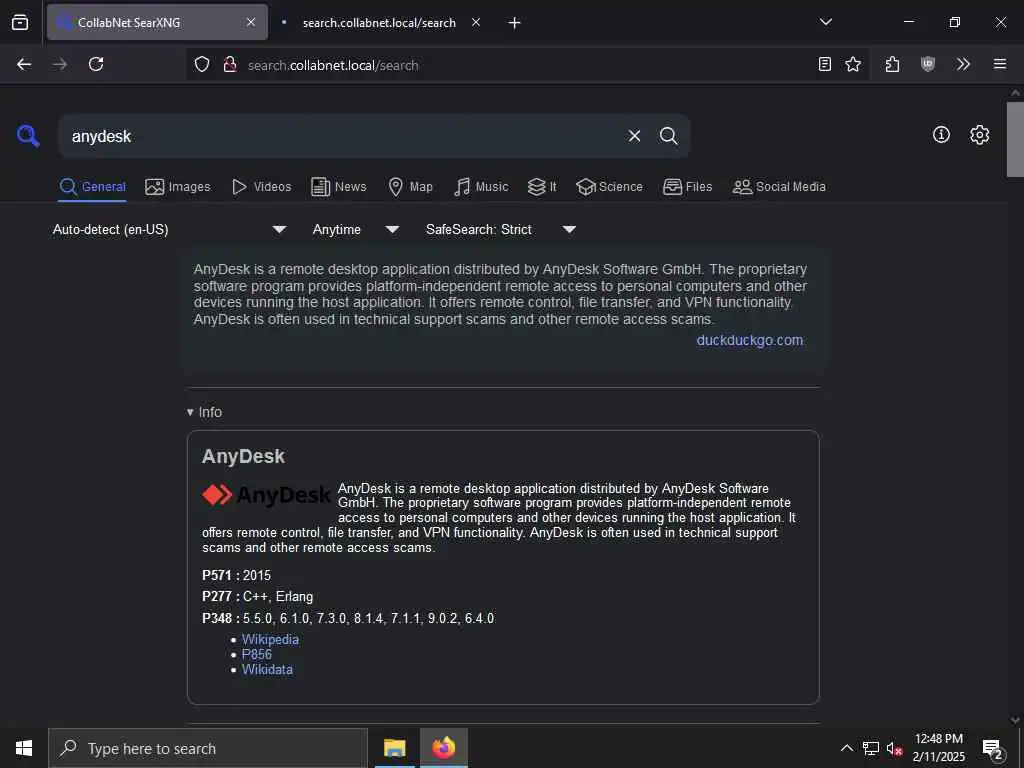Bookmark this page with star

click(853, 64)
